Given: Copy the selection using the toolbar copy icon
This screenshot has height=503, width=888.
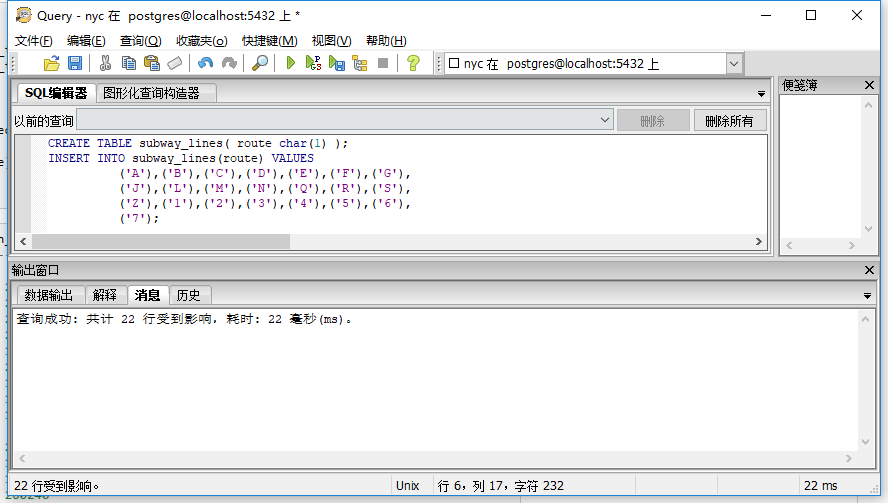Looking at the screenshot, I should click(x=129, y=63).
